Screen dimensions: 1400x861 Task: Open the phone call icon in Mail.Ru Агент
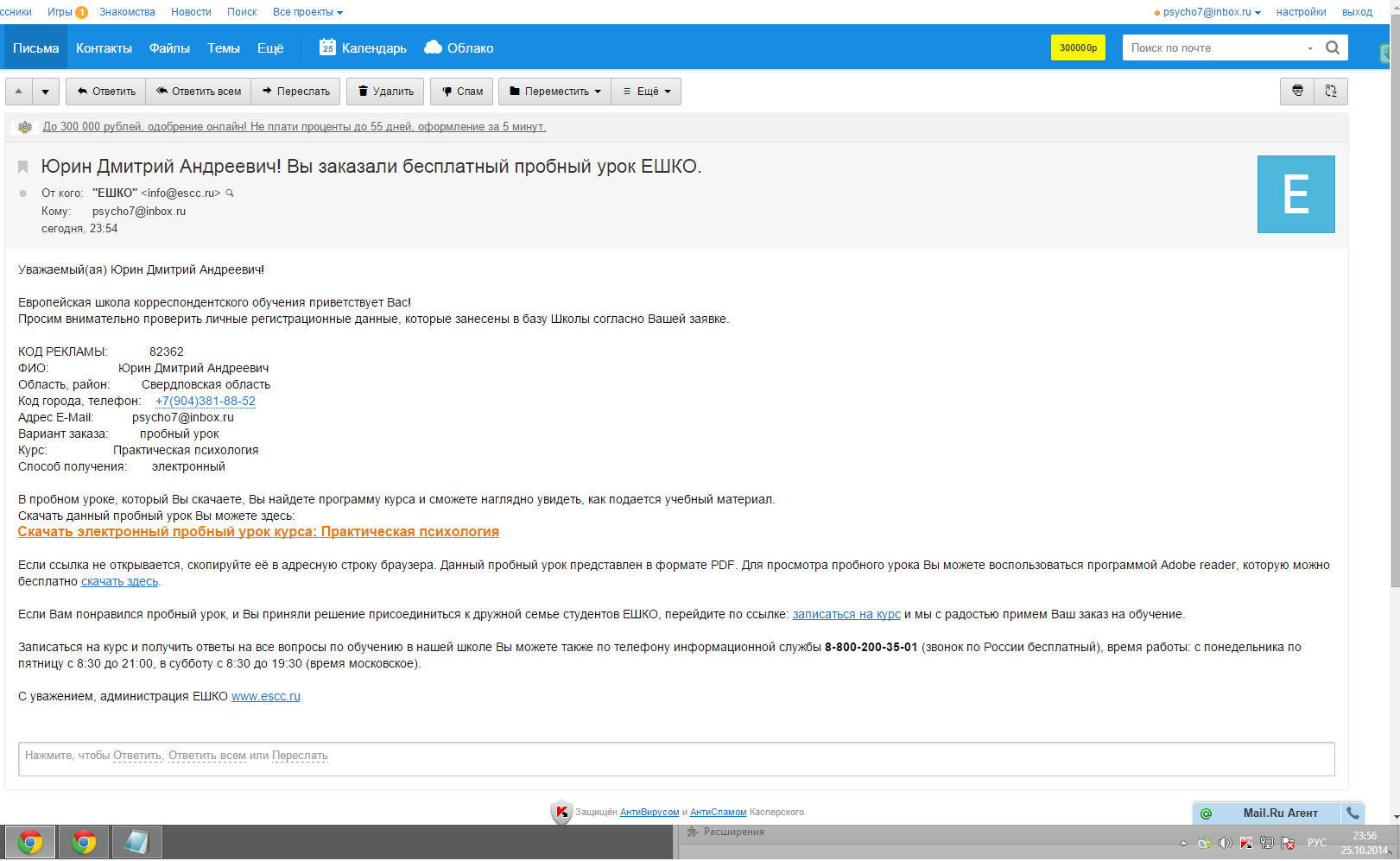[1352, 813]
